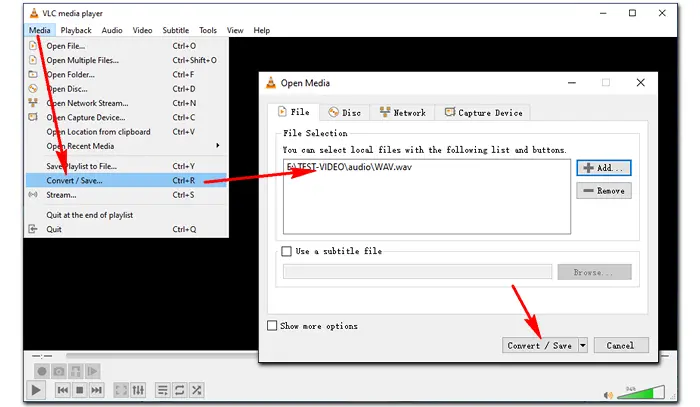Viewport: 700px width, 407px height.
Task: Start playback with the Play button
Action: 36,390
